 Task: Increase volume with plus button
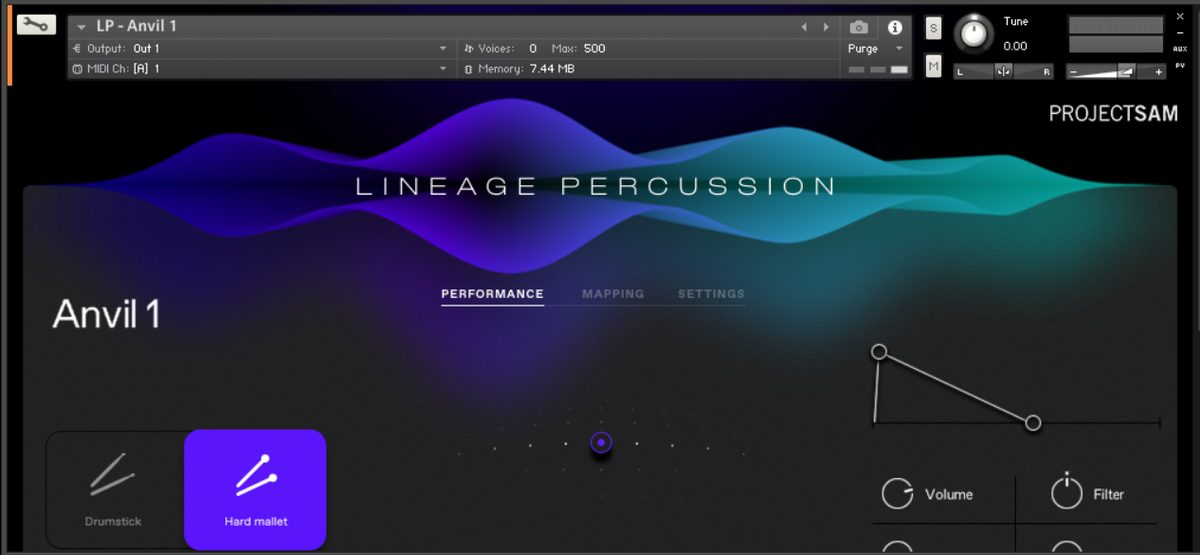[1158, 71]
